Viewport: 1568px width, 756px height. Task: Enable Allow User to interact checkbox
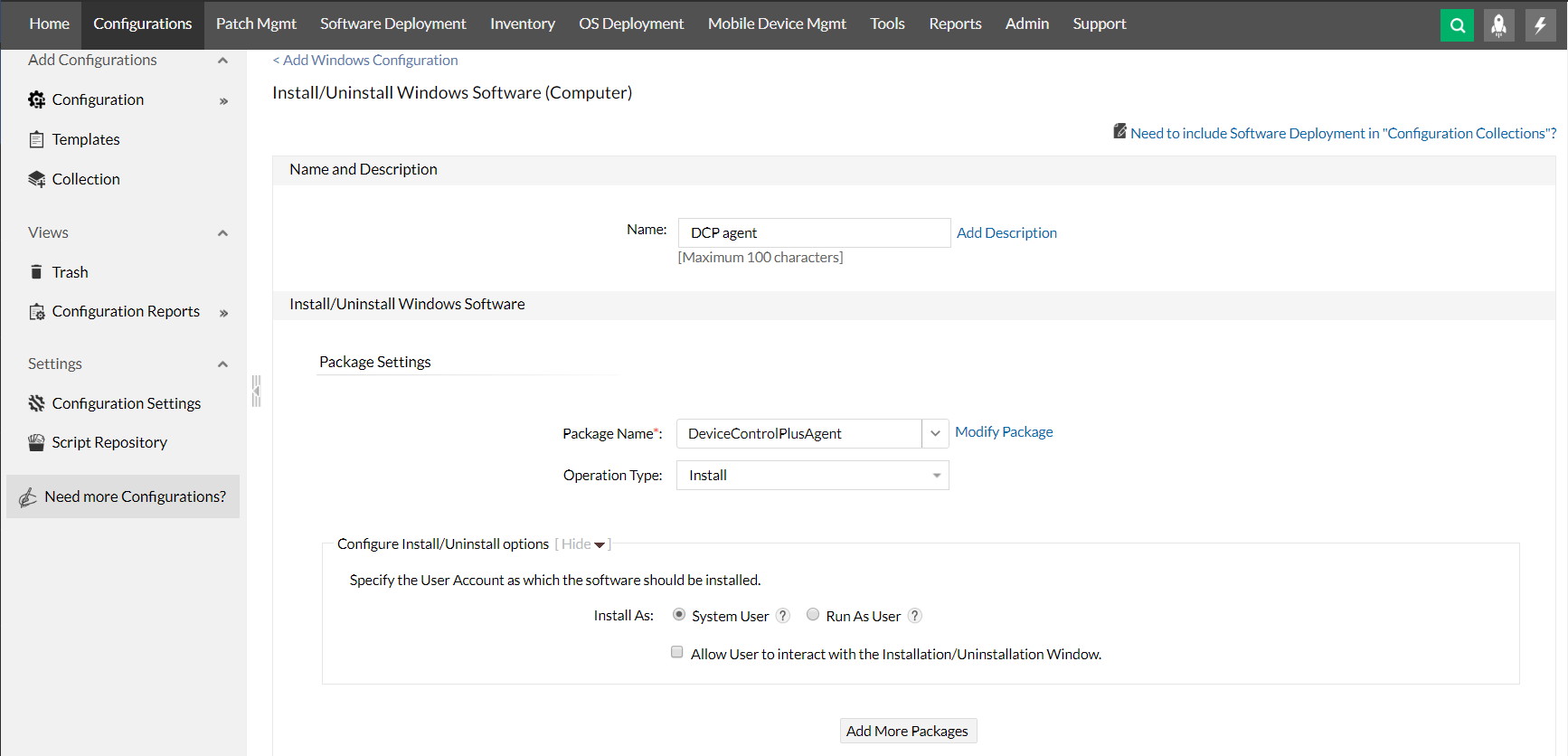point(676,652)
